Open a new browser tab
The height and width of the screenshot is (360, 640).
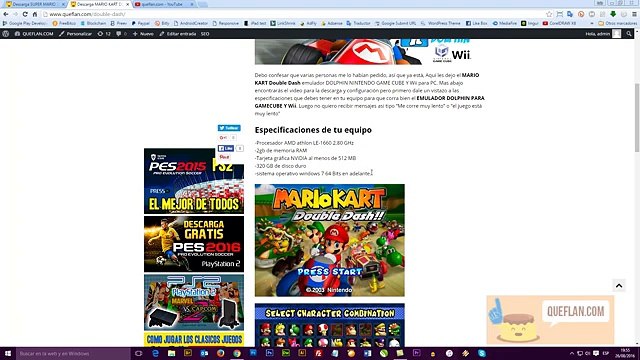click(203, 4)
